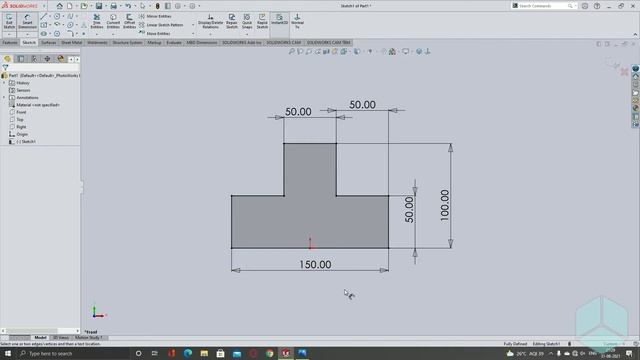Click the Print icon

click(113, 6)
